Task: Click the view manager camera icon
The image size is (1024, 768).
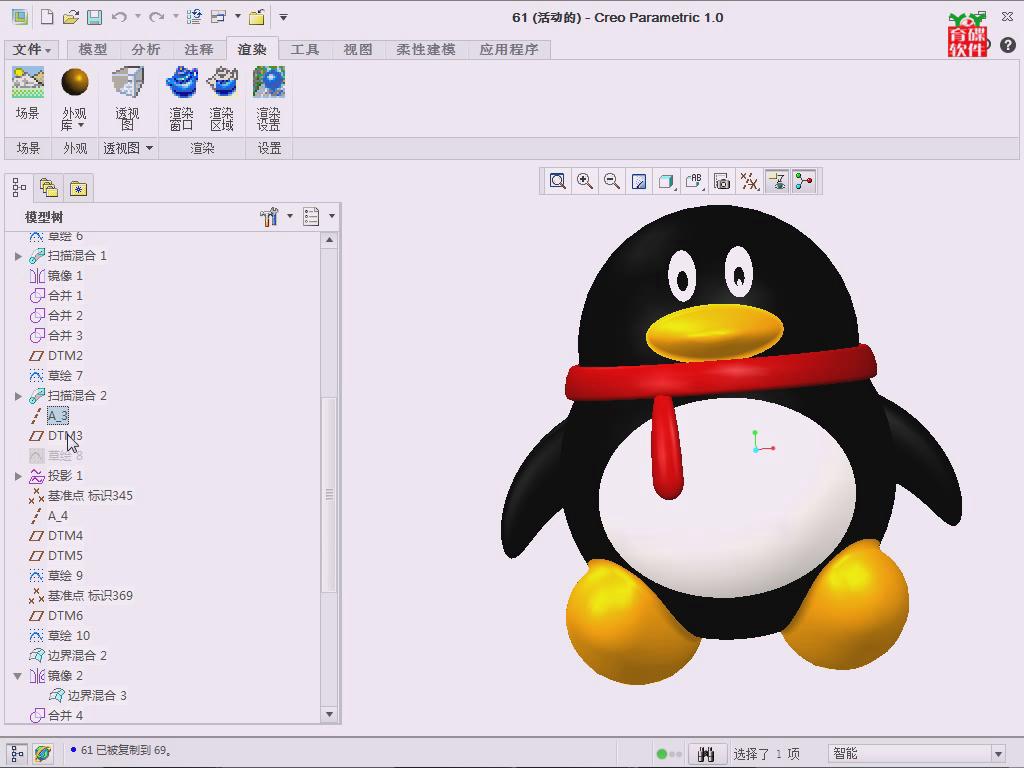Action: [722, 182]
